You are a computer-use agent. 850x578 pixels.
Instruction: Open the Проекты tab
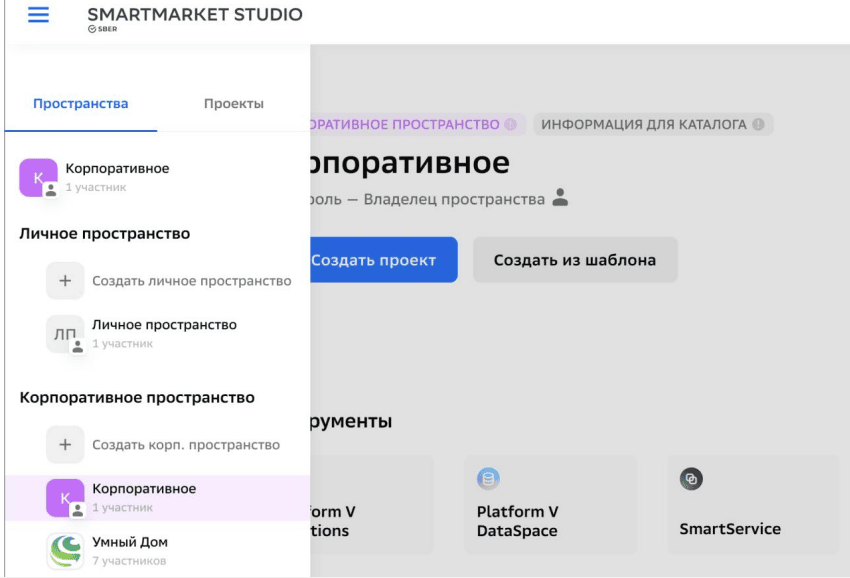[x=233, y=104]
